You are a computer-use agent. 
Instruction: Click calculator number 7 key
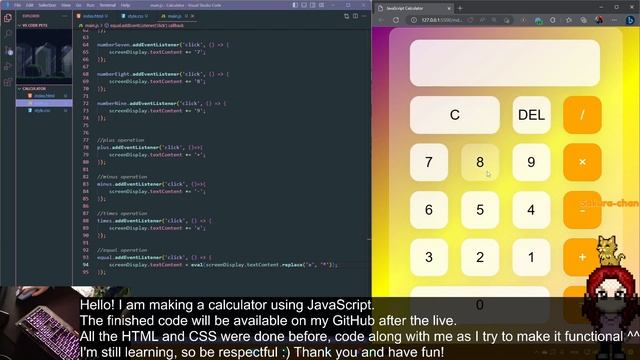pyautogui.click(x=429, y=162)
